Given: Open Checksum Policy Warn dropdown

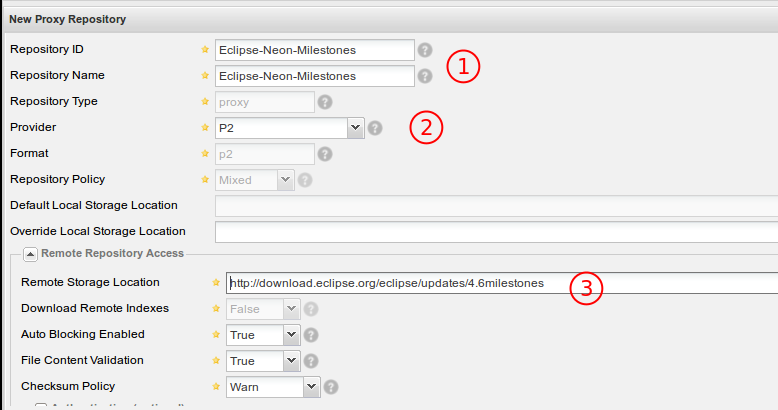Looking at the screenshot, I should tap(311, 387).
